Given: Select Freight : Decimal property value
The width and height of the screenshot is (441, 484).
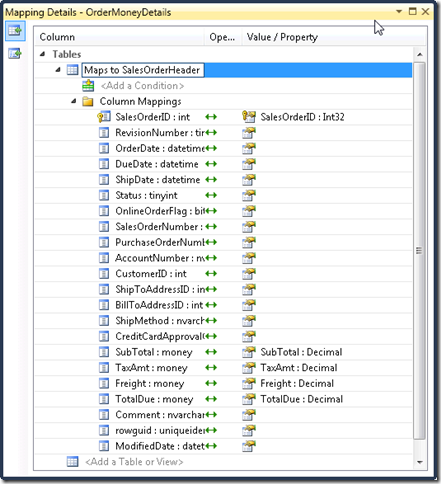Looking at the screenshot, I should pos(297,383).
